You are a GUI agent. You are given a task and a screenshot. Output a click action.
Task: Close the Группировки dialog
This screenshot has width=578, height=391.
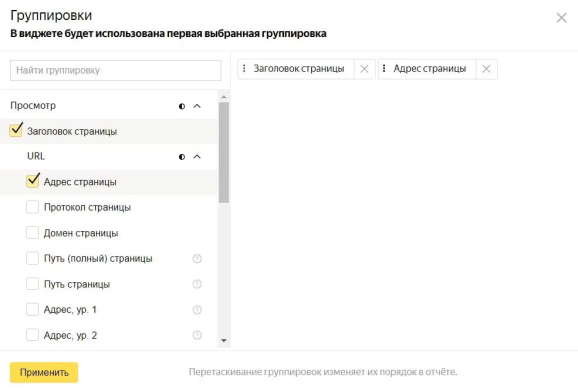pos(561,18)
